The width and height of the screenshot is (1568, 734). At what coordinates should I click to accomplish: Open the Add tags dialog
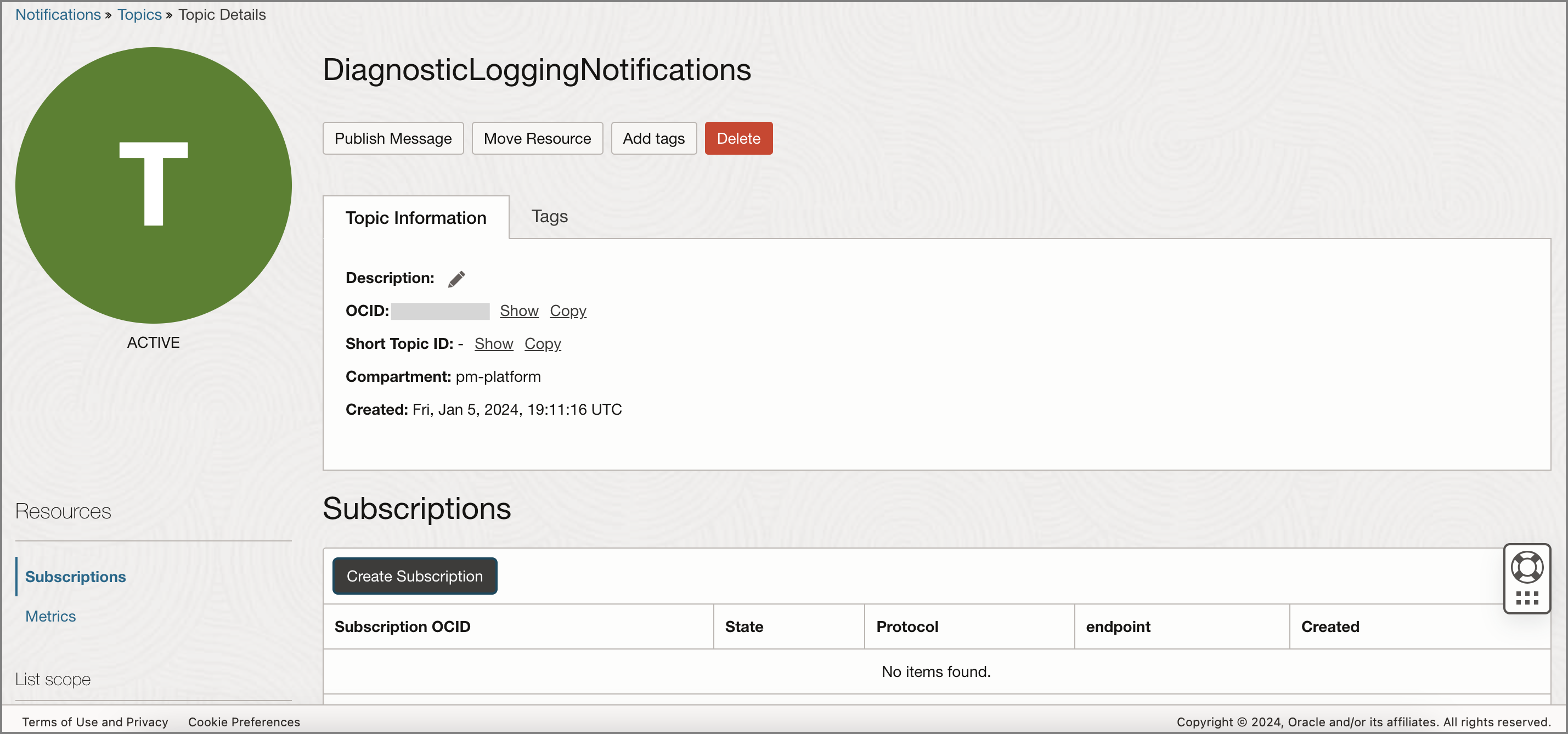pos(653,138)
